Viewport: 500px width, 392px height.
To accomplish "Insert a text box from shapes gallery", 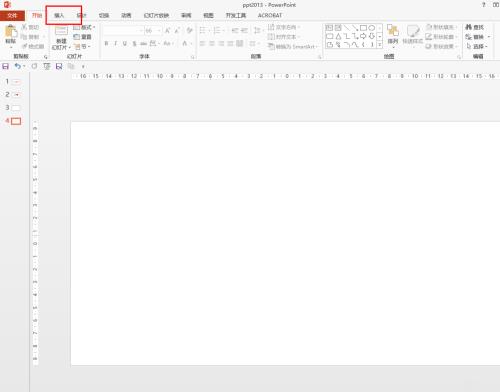I will point(329,28).
